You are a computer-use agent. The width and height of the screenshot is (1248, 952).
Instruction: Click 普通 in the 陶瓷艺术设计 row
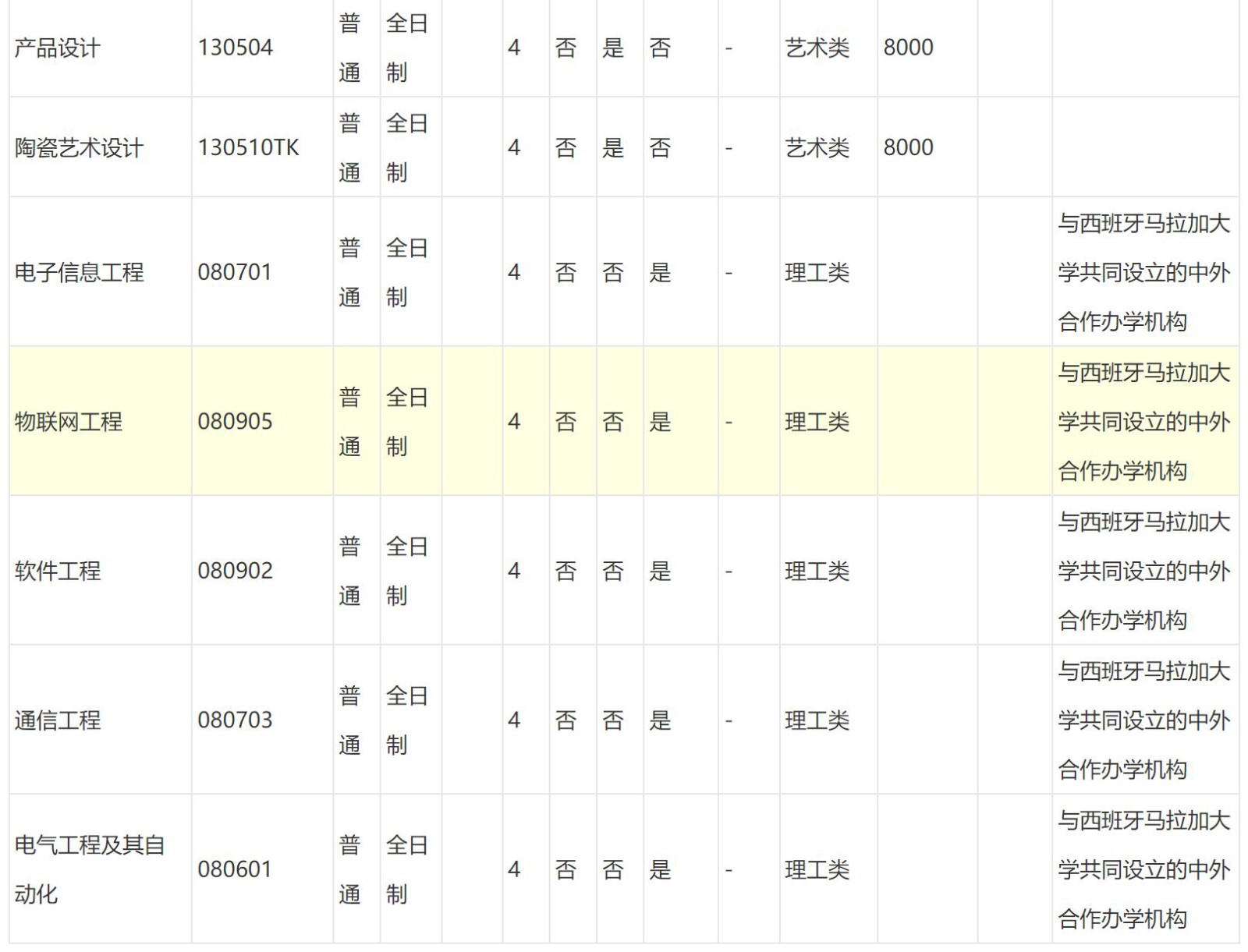[350, 147]
